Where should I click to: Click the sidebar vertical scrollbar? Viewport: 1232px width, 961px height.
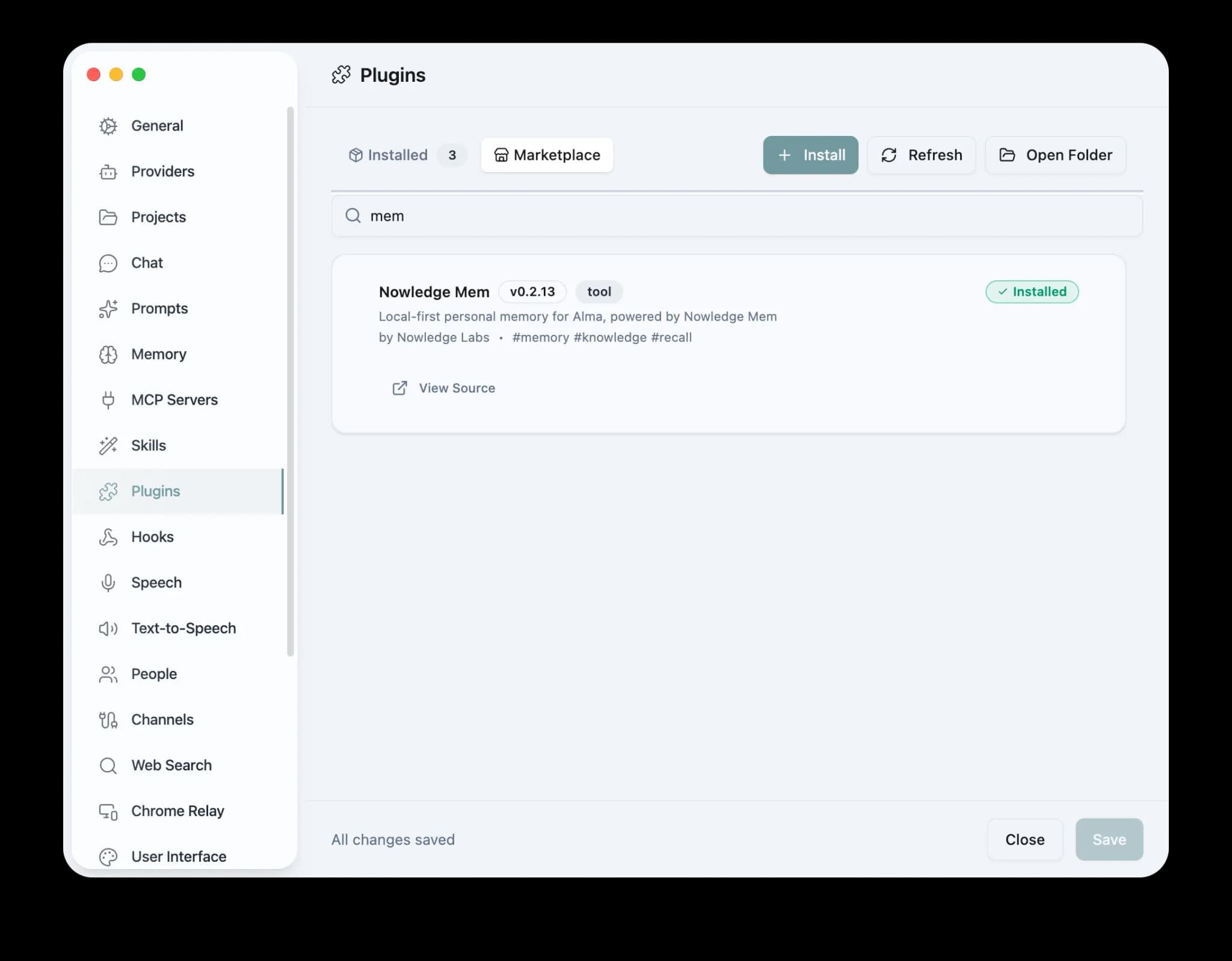(290, 380)
